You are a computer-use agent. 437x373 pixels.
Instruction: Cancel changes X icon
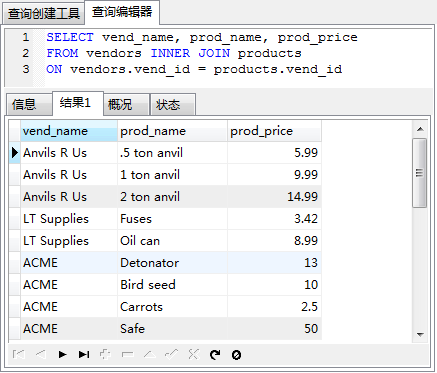[x=193, y=354]
